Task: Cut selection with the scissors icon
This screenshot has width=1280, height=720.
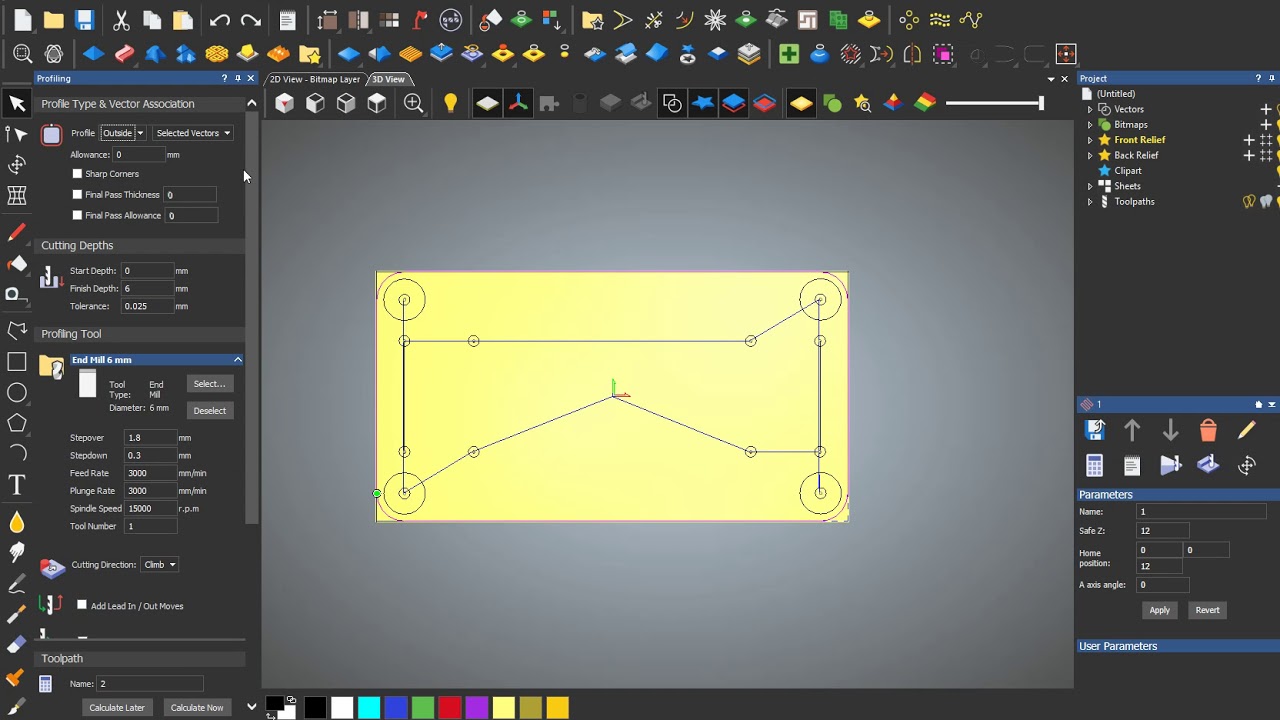Action: (121, 20)
